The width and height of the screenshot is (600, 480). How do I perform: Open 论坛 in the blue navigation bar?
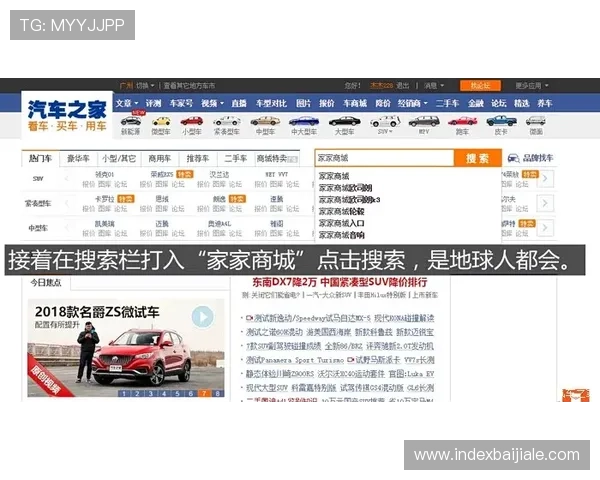[499, 103]
